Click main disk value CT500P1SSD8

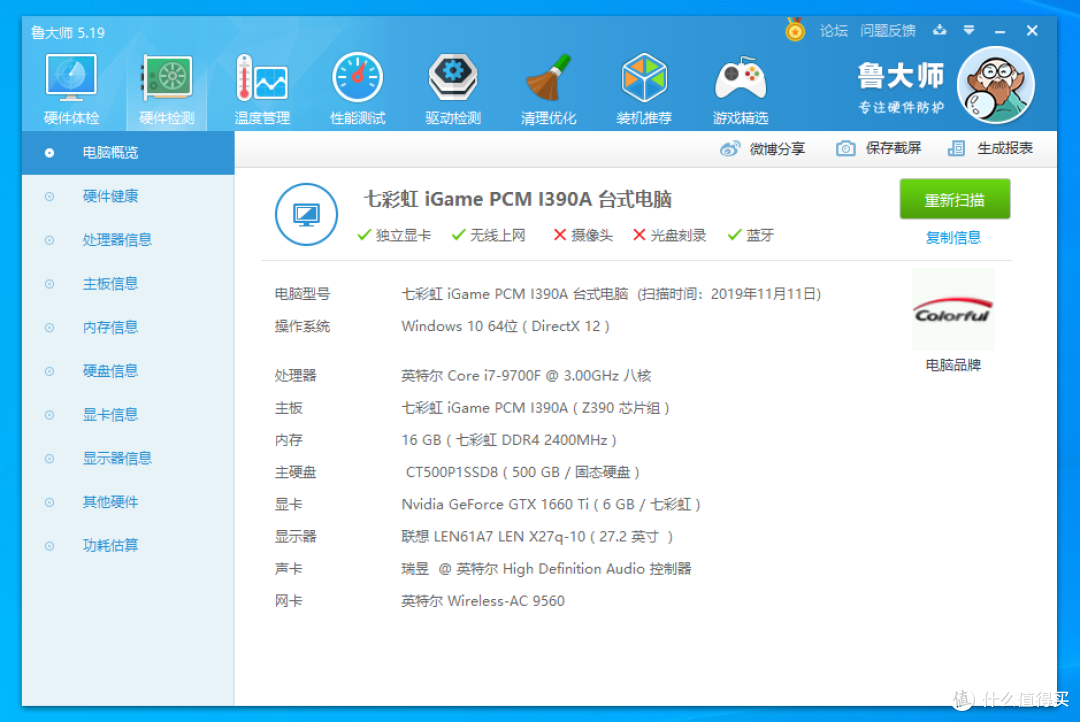(523, 473)
